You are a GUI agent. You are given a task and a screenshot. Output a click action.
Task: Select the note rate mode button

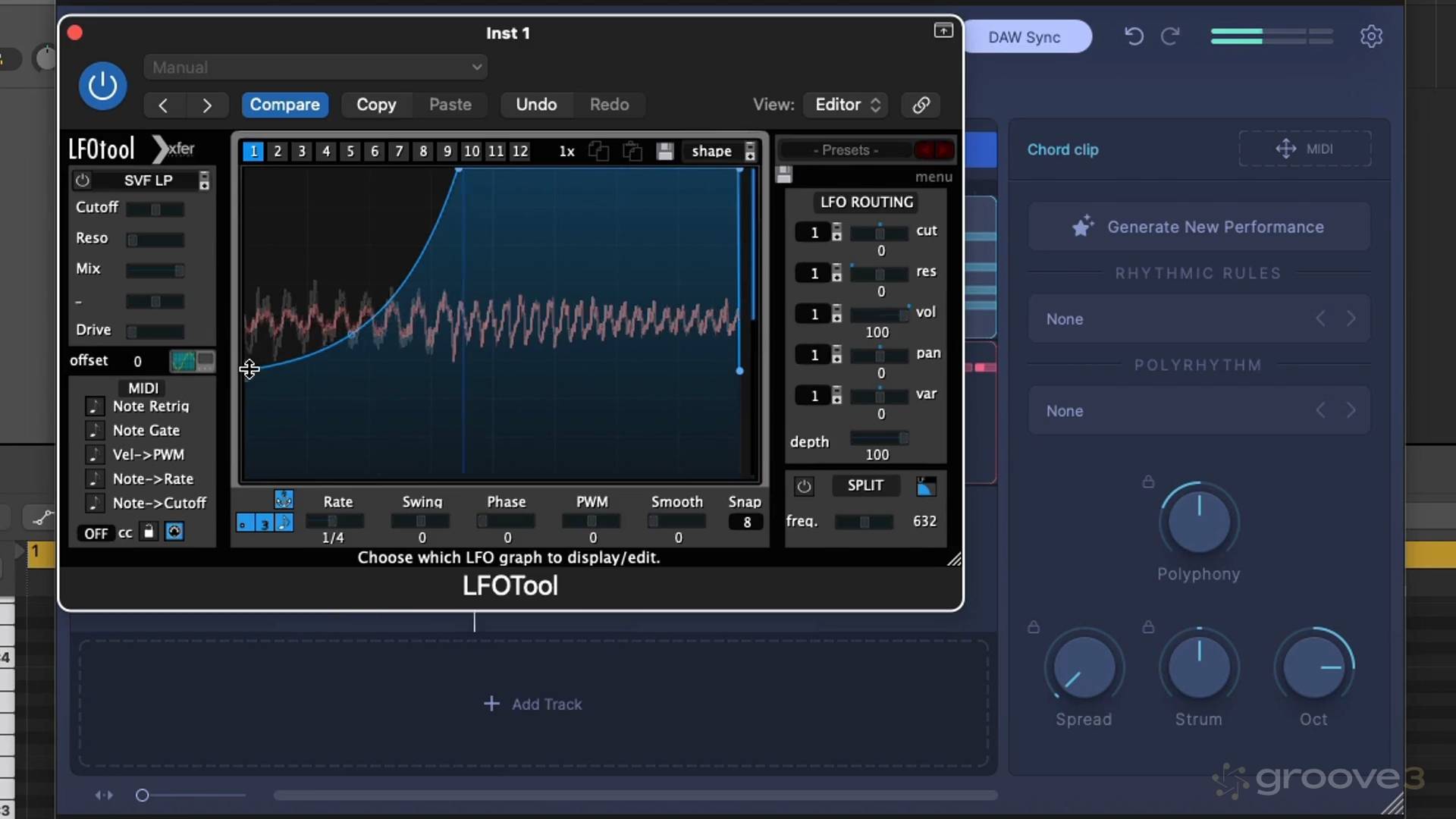[284, 522]
